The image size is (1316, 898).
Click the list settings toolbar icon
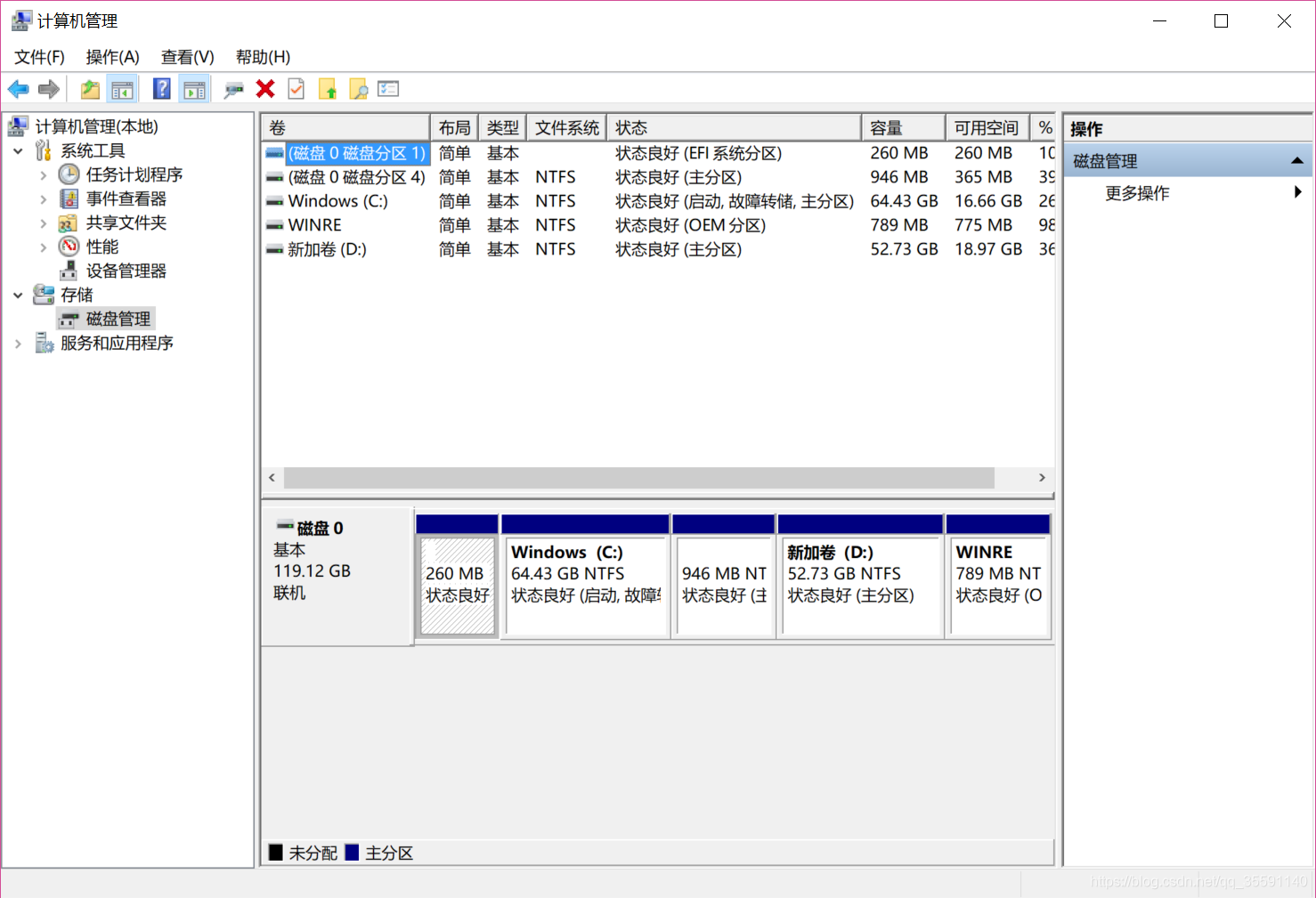tap(388, 89)
